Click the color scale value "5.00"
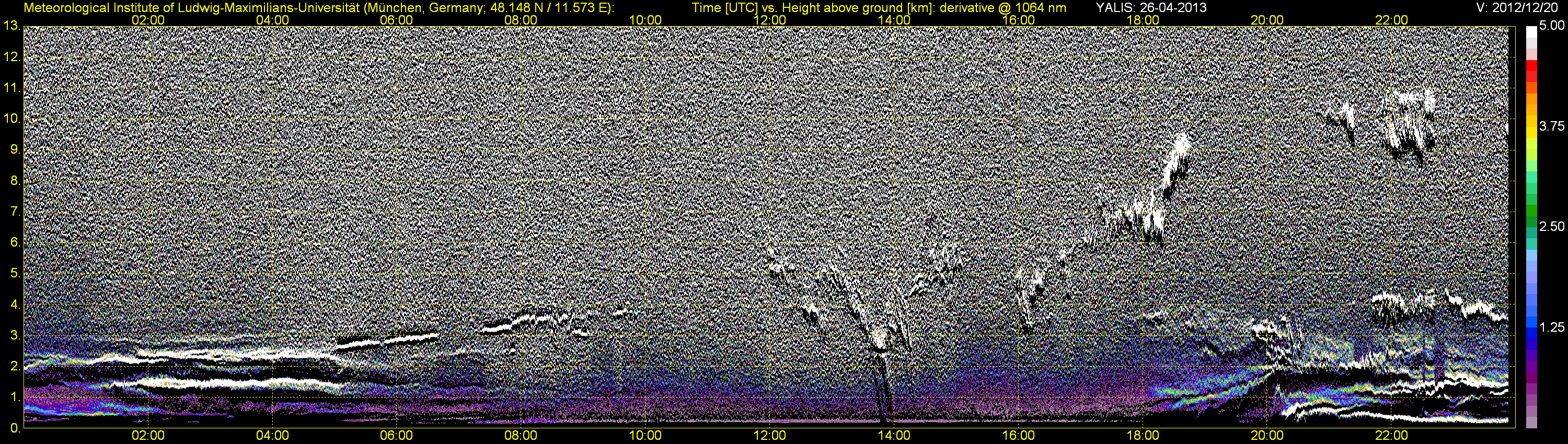1568x444 pixels. pyautogui.click(x=1552, y=26)
